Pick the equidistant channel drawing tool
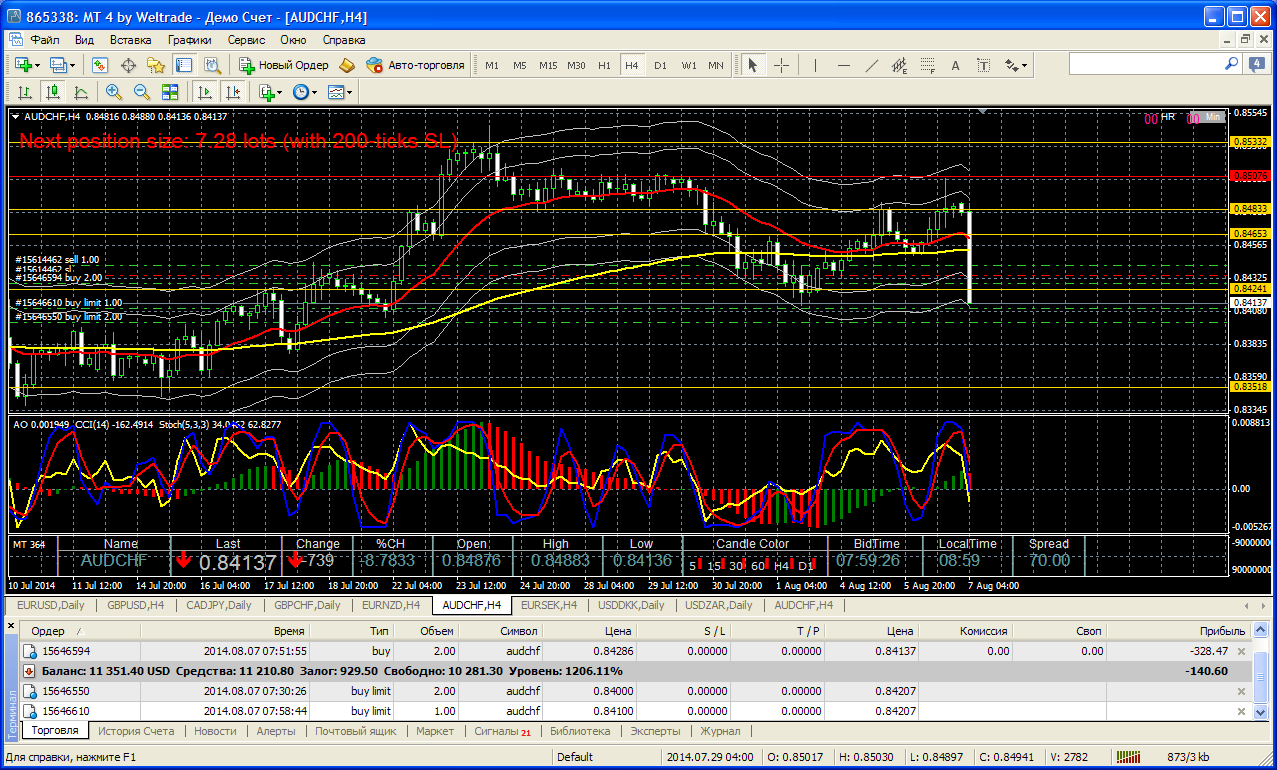The image size is (1277, 770). [899, 65]
